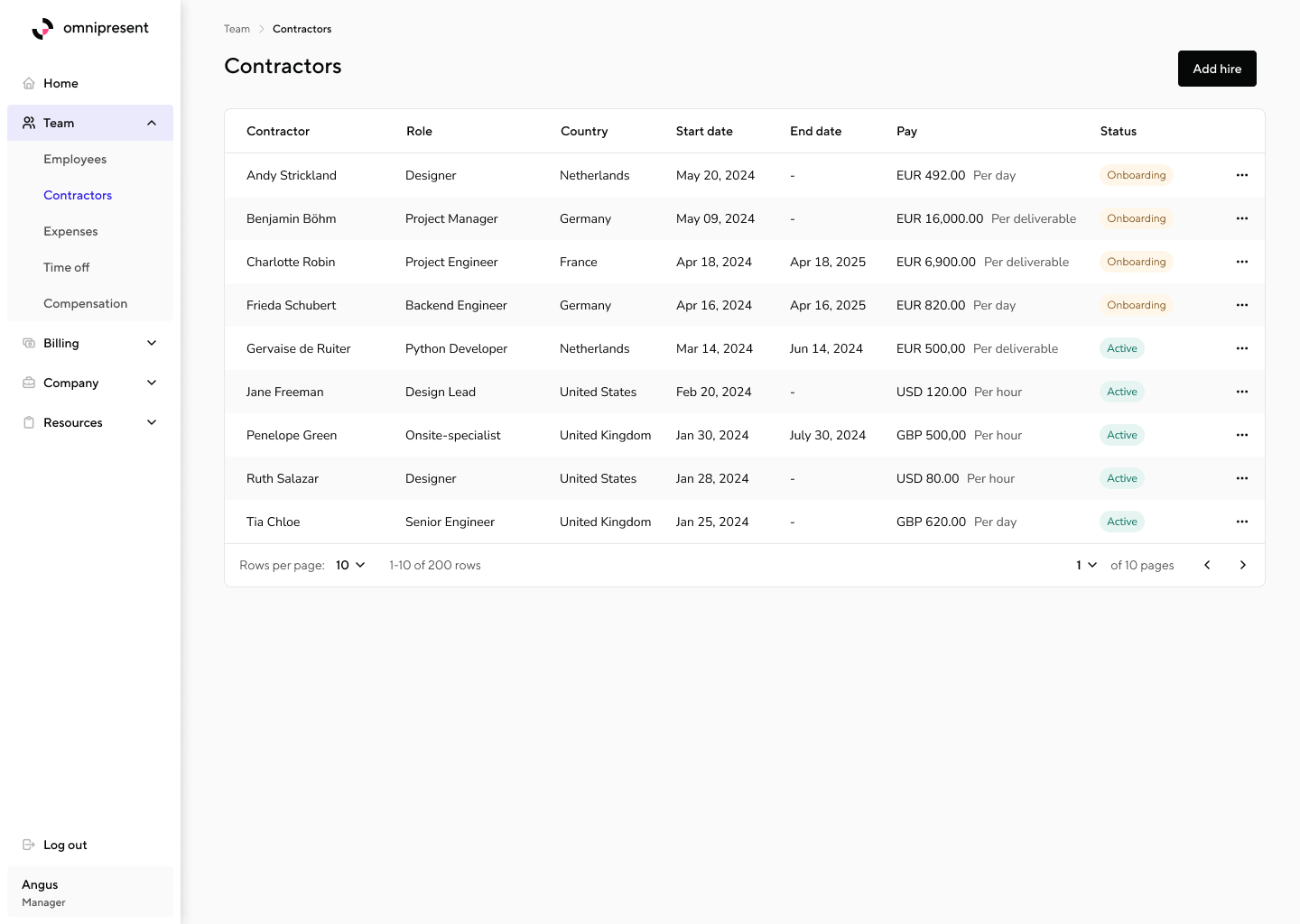Click the July 30, 2024 end date
The width and height of the screenshot is (1300, 924).
tap(828, 435)
